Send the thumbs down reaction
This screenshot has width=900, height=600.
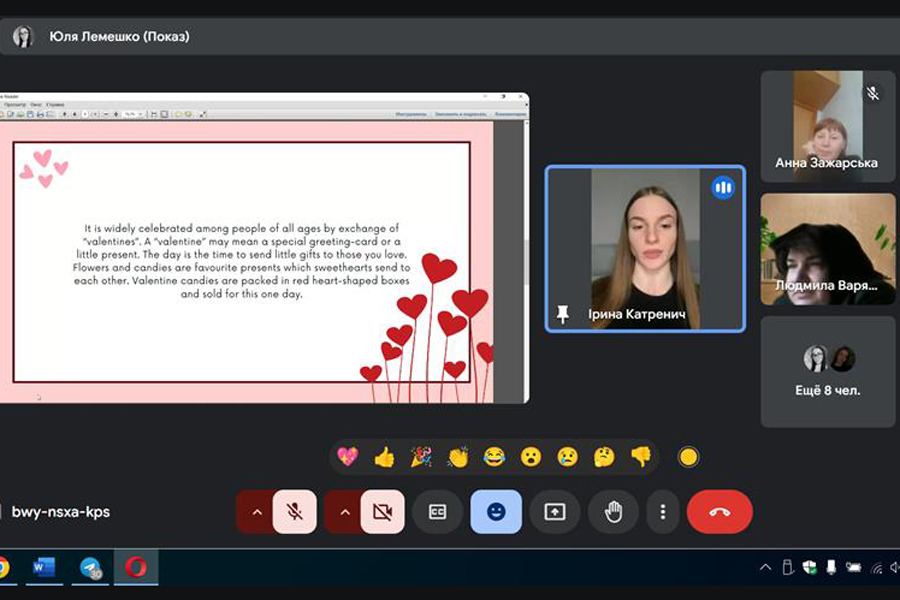coord(641,457)
